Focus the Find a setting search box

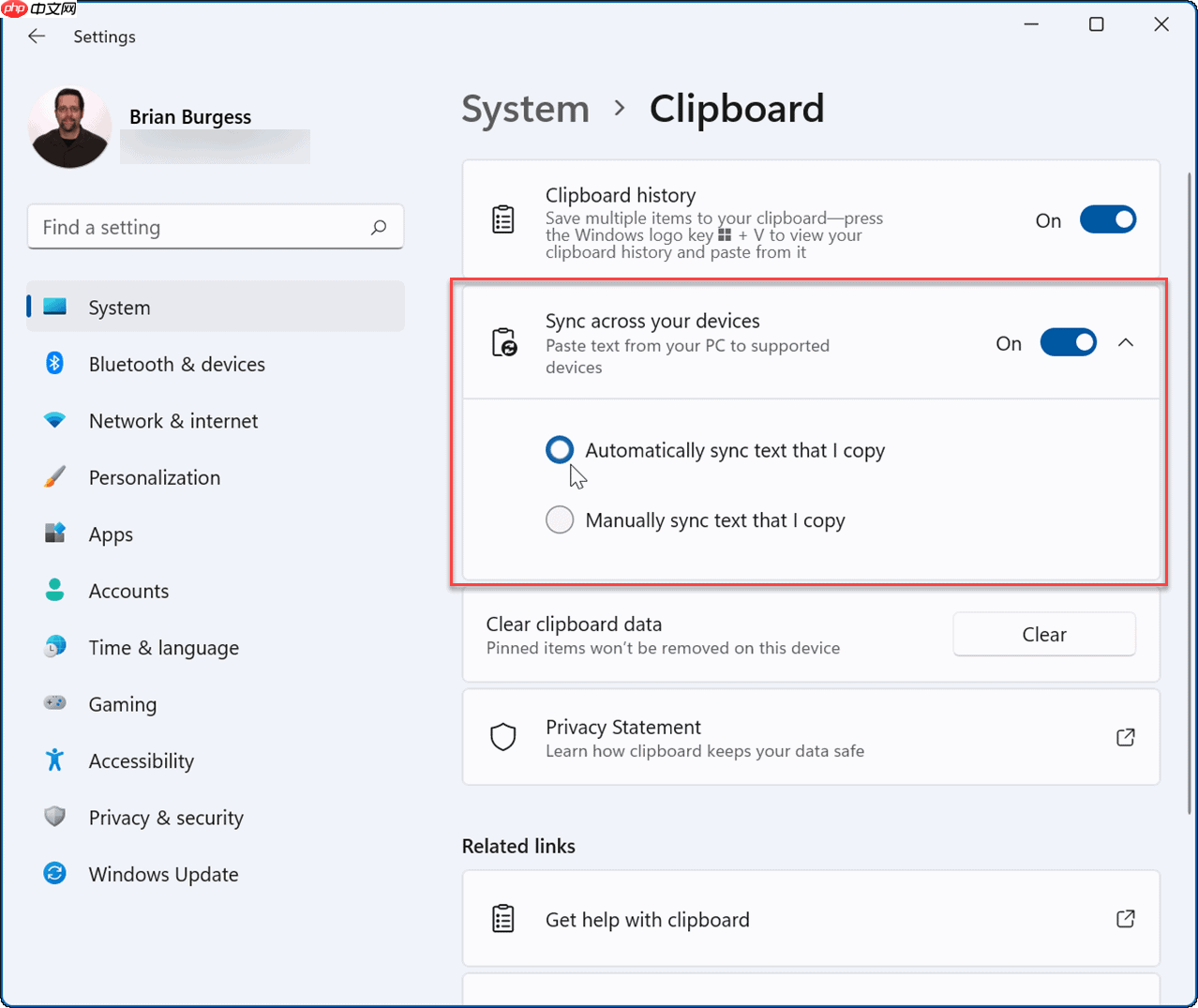click(202, 227)
